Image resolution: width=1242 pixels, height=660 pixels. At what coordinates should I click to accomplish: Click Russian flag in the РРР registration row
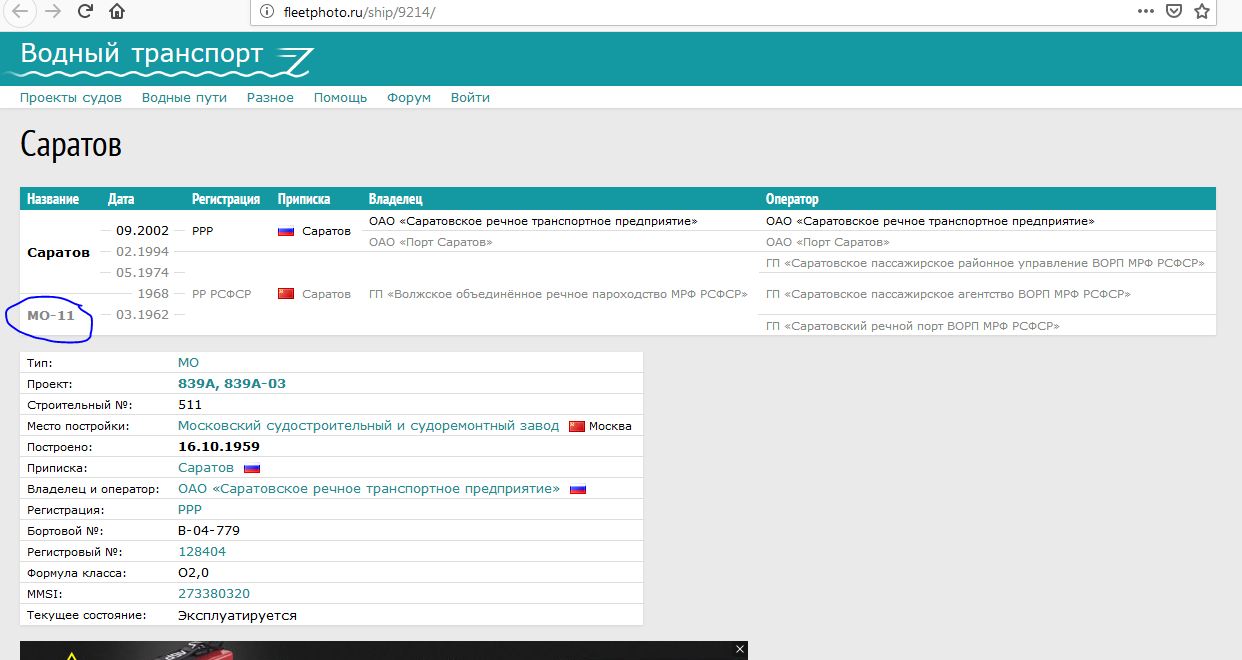[x=286, y=231]
